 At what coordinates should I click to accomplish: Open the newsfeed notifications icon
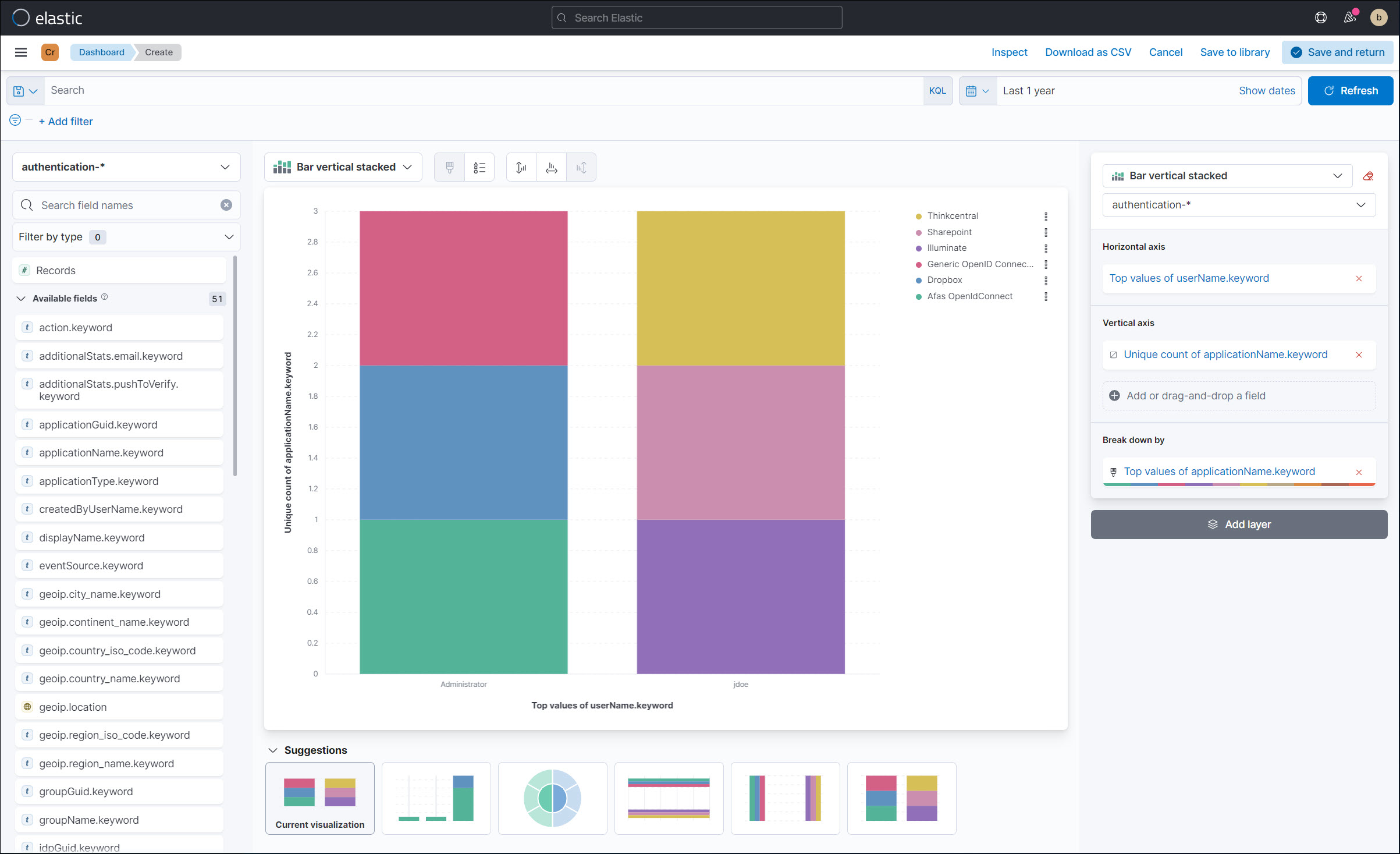coord(1350,17)
